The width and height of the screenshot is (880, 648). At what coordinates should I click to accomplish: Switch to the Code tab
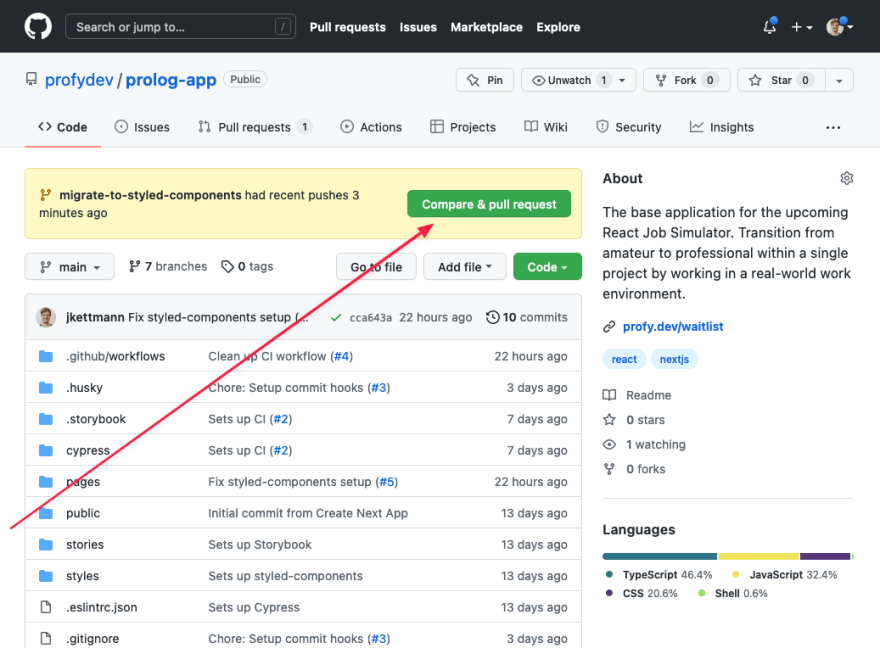62,127
